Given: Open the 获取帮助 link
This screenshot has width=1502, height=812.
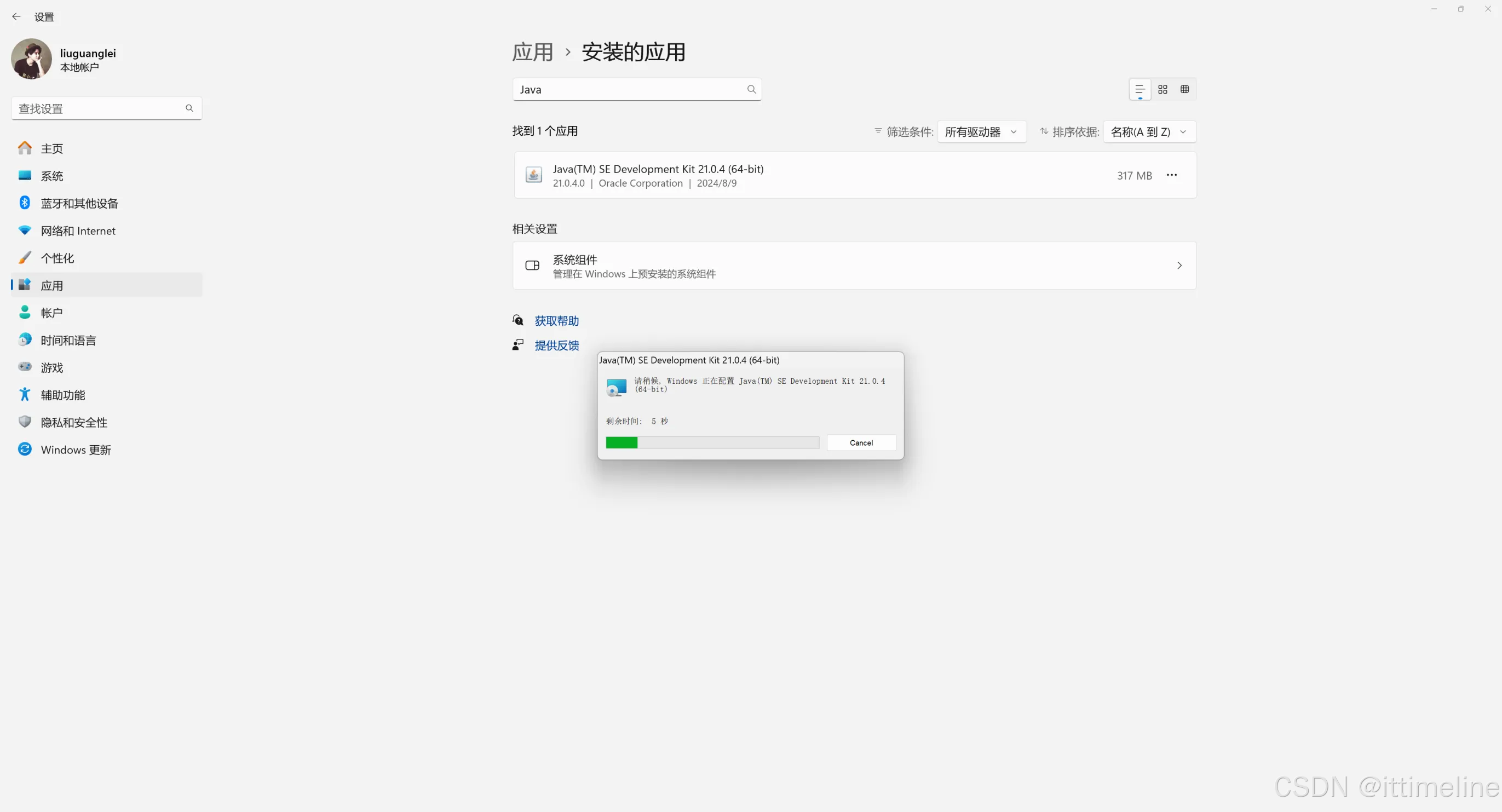Looking at the screenshot, I should click(556, 321).
